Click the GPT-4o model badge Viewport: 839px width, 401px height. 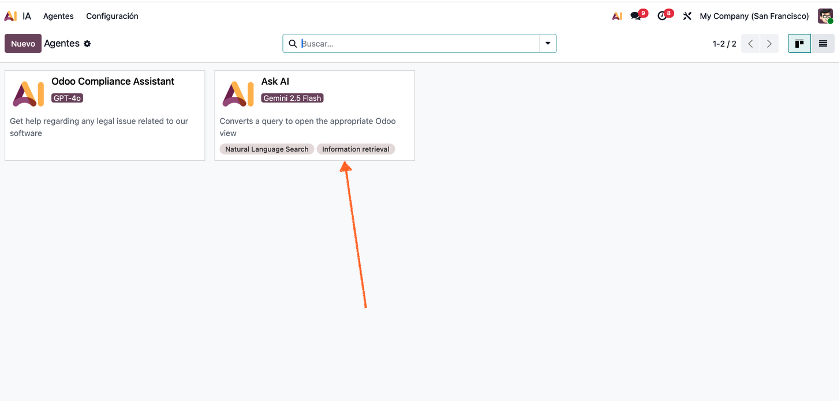click(x=67, y=98)
